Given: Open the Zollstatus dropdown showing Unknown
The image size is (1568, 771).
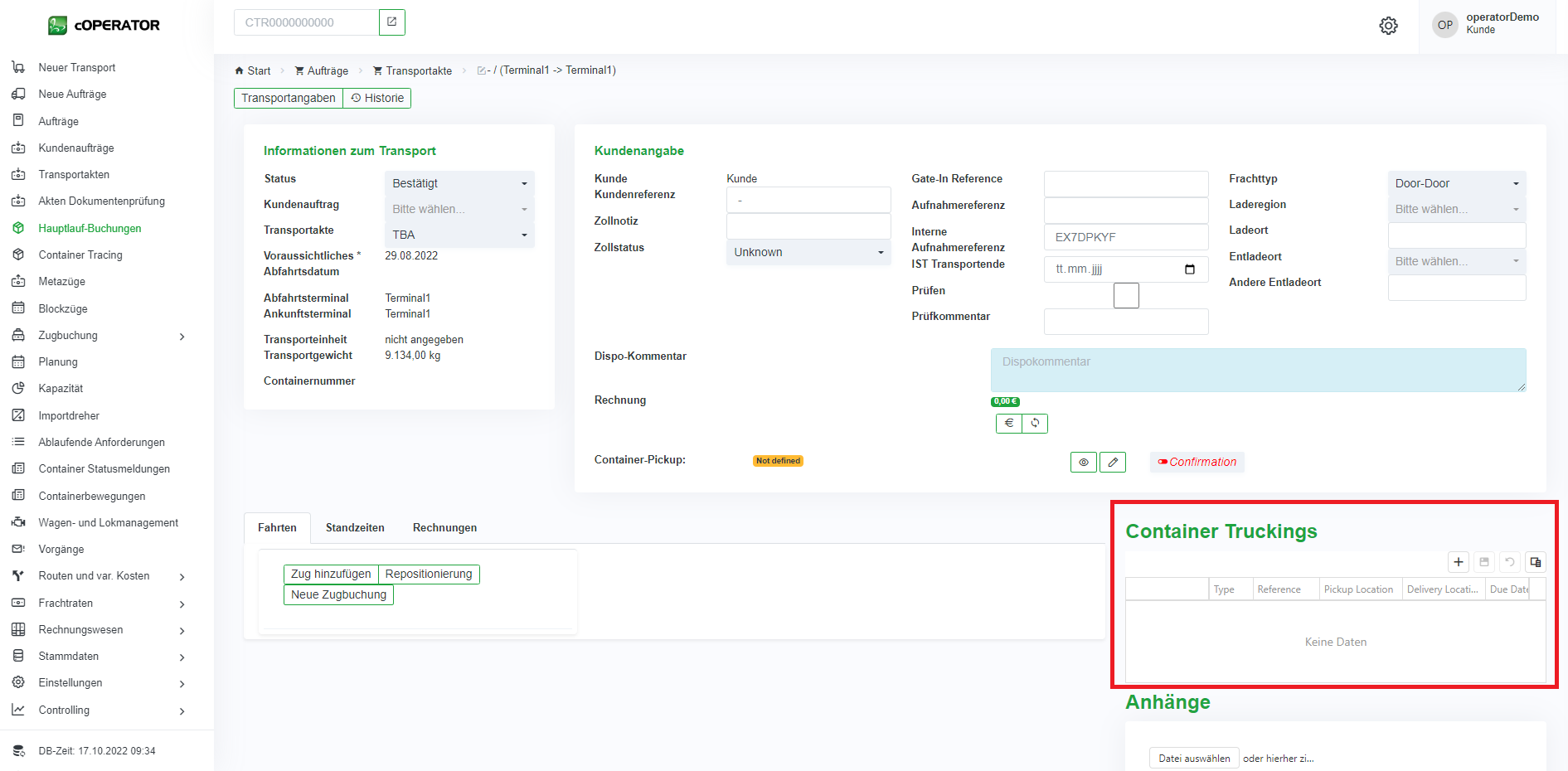Looking at the screenshot, I should [808, 253].
